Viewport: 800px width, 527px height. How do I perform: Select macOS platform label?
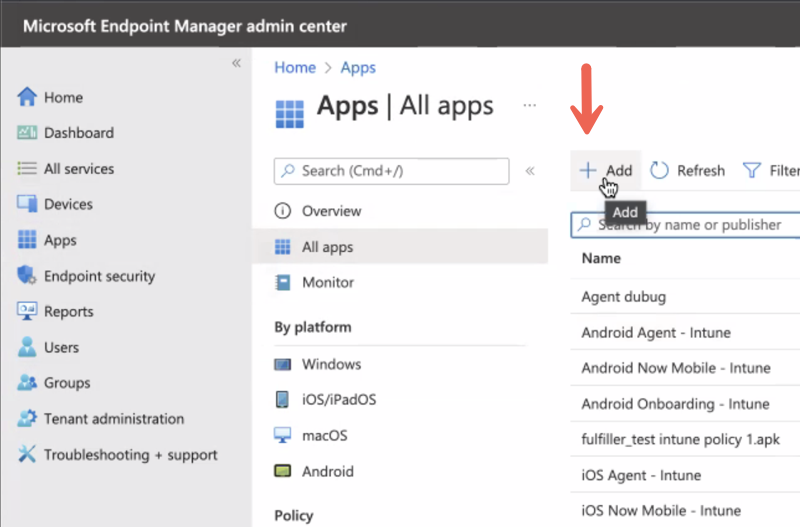click(324, 435)
